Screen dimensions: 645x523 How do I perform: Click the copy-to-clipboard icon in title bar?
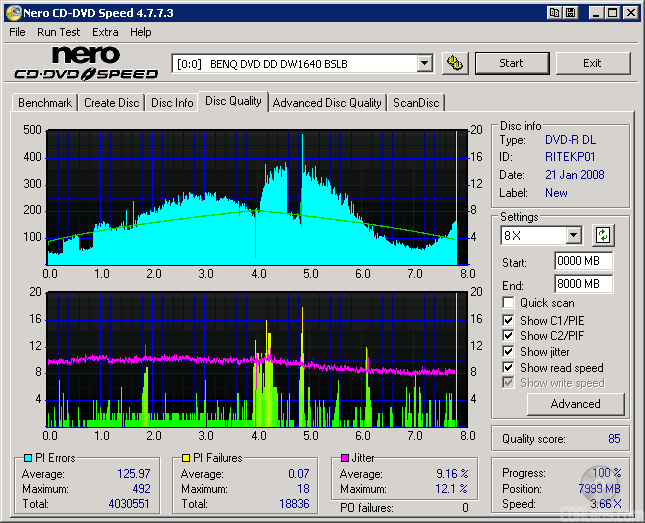coord(554,13)
